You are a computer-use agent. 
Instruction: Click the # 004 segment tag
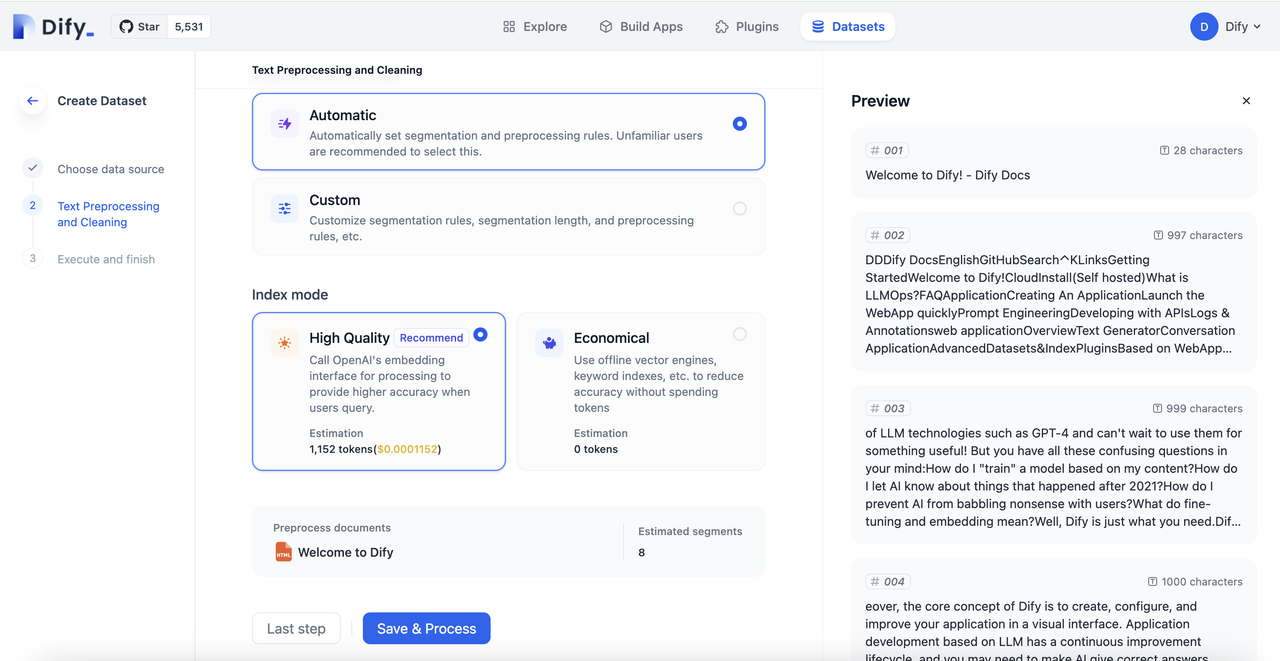point(887,581)
